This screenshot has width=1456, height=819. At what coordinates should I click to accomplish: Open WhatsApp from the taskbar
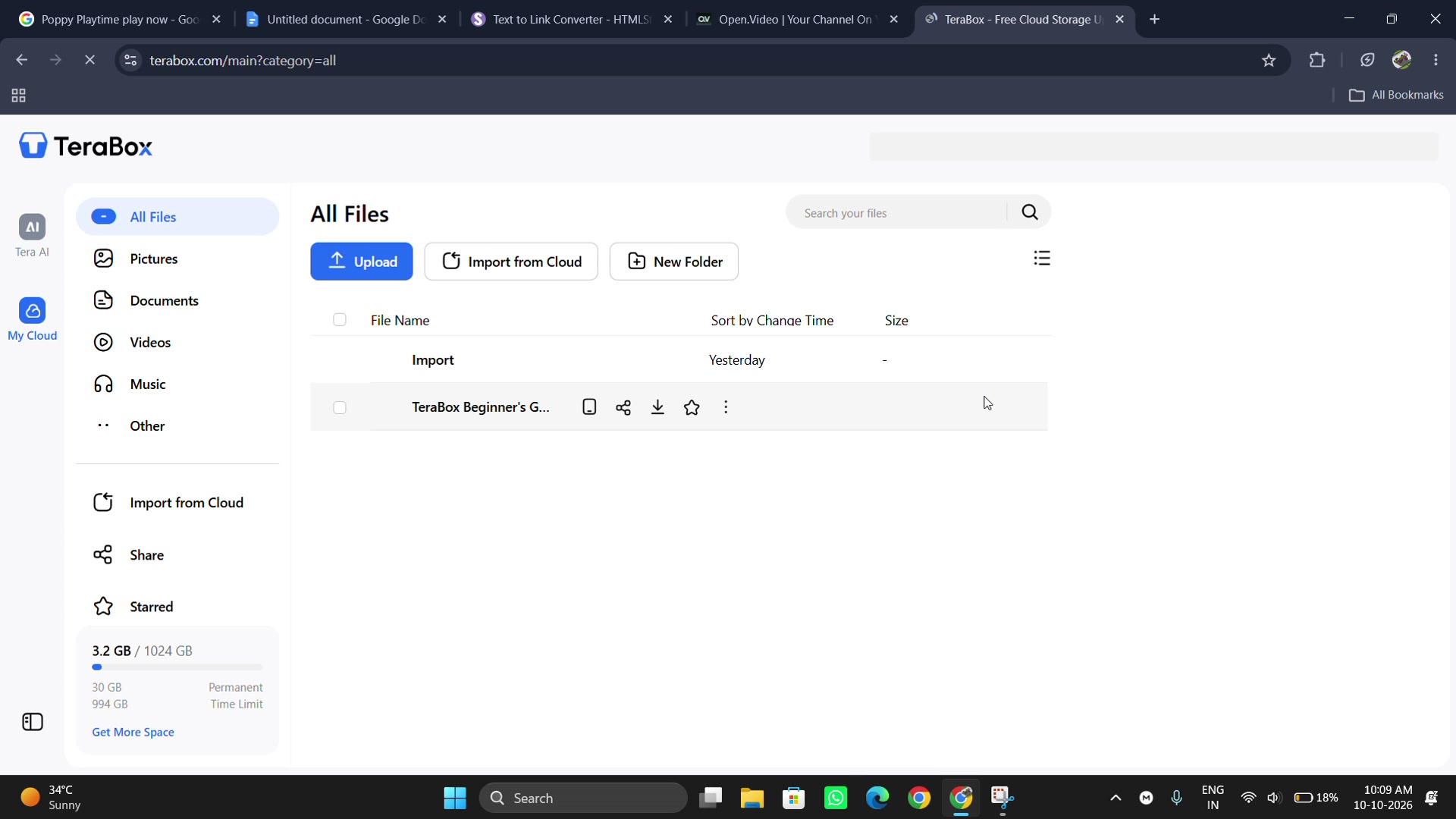(x=836, y=798)
